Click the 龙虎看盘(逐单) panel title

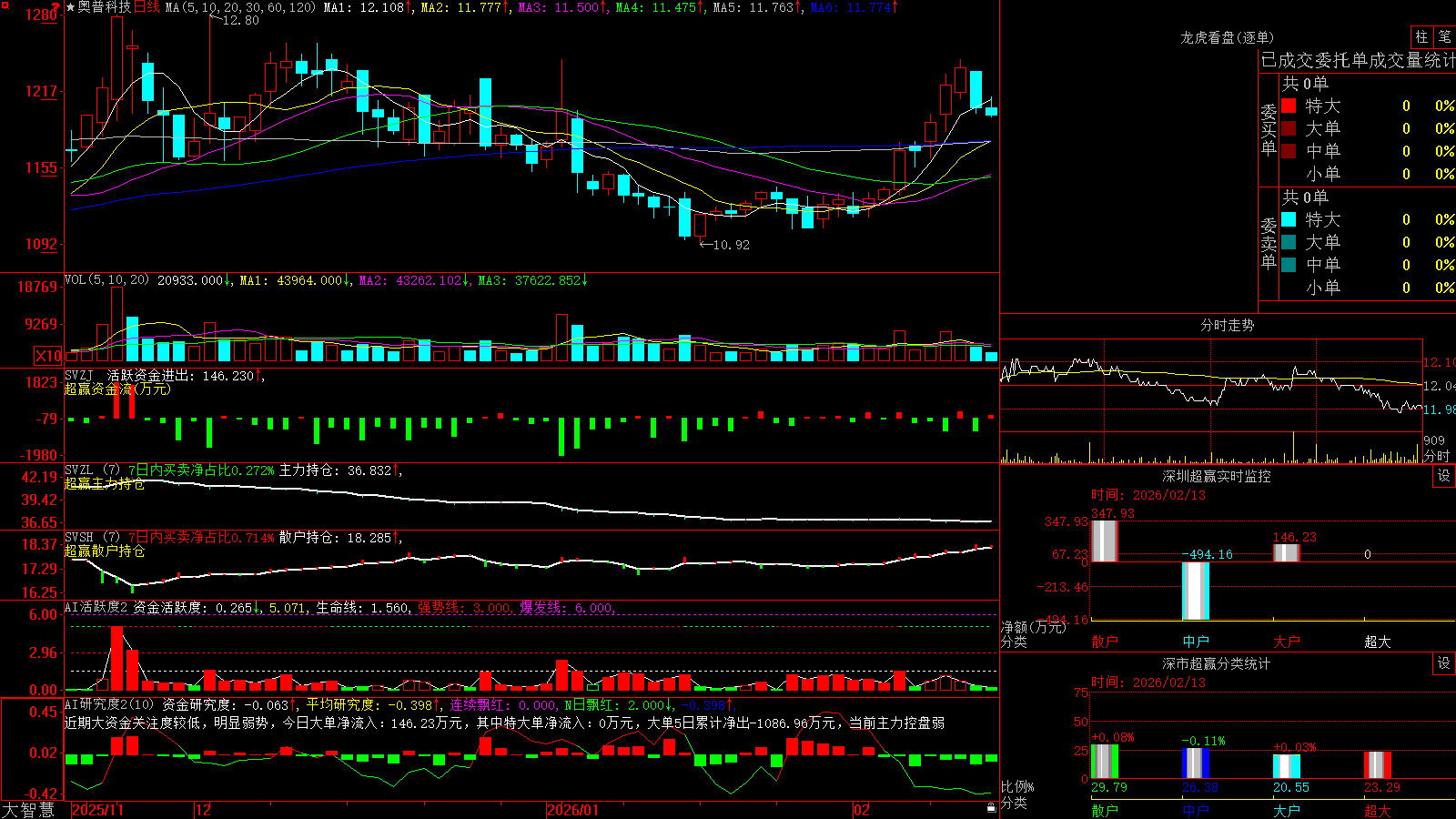coord(1227,37)
